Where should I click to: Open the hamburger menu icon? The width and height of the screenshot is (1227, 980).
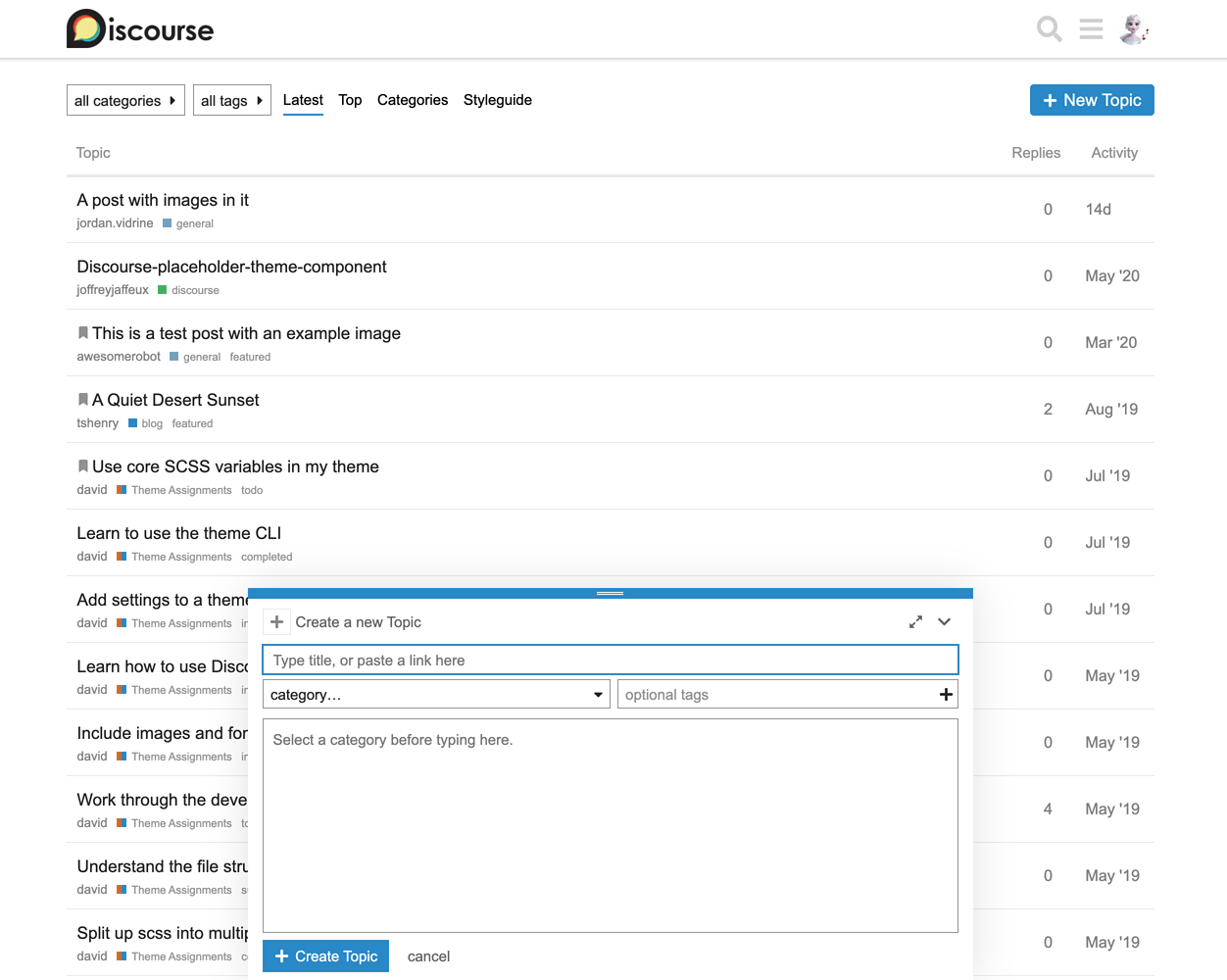1091,29
